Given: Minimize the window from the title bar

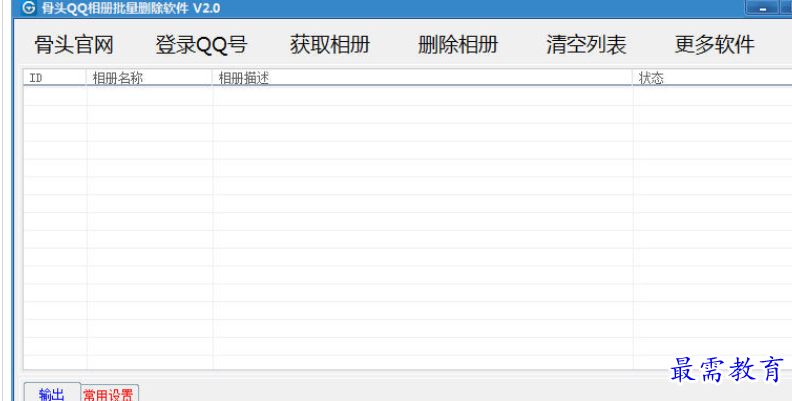Looking at the screenshot, I should [763, 8].
